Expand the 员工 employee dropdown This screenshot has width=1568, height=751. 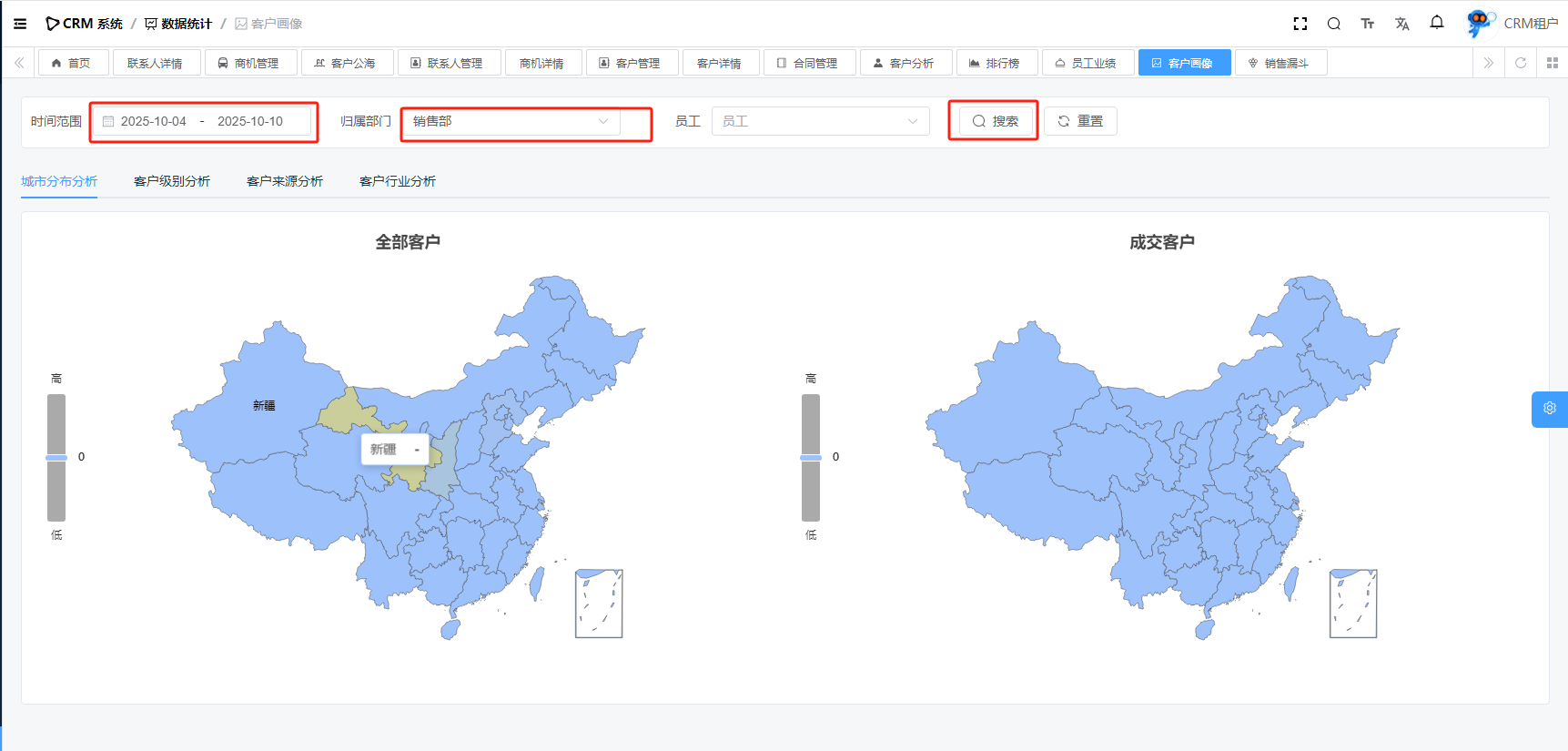(819, 121)
